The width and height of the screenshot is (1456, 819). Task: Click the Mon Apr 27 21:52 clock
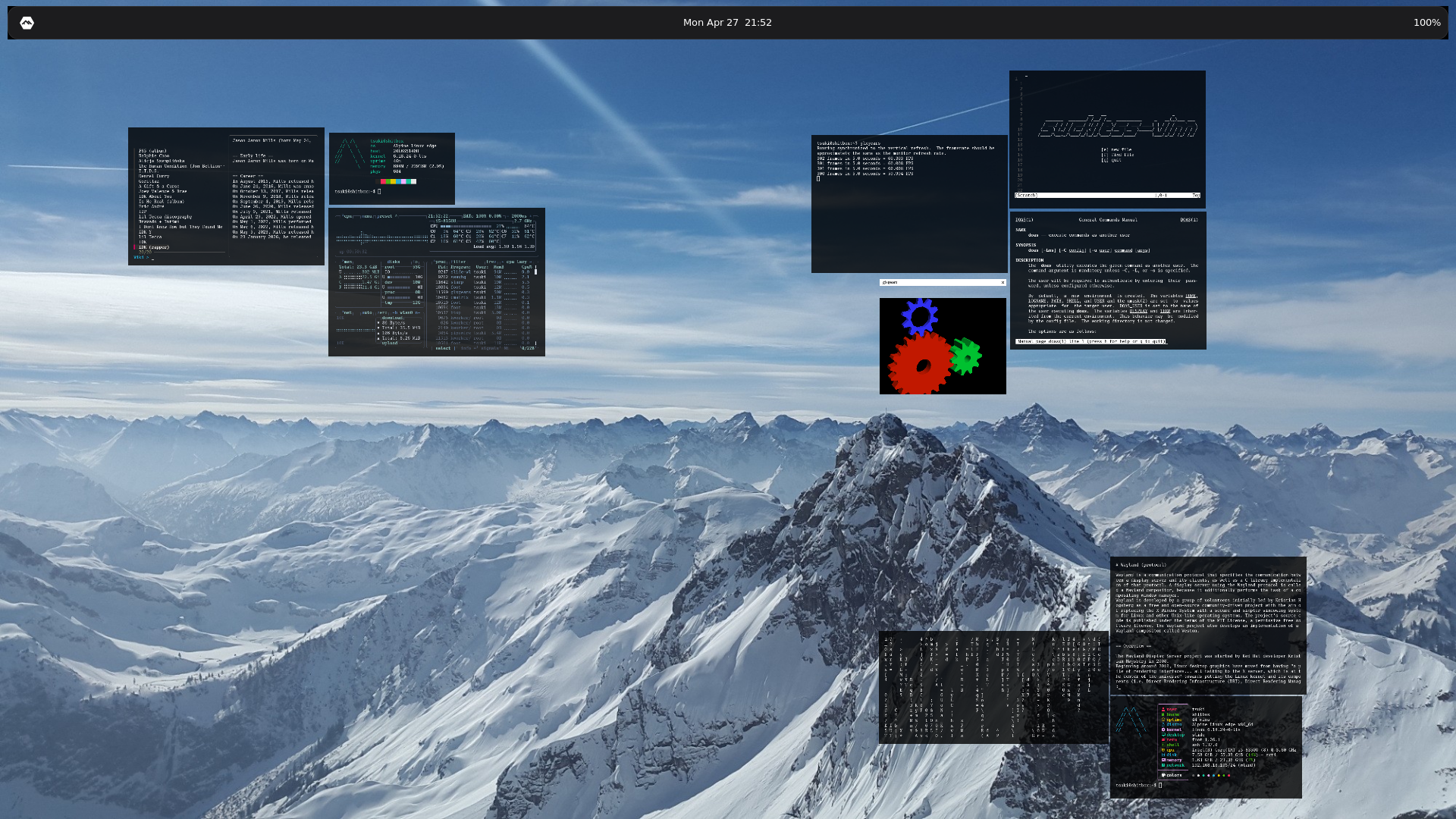point(727,23)
